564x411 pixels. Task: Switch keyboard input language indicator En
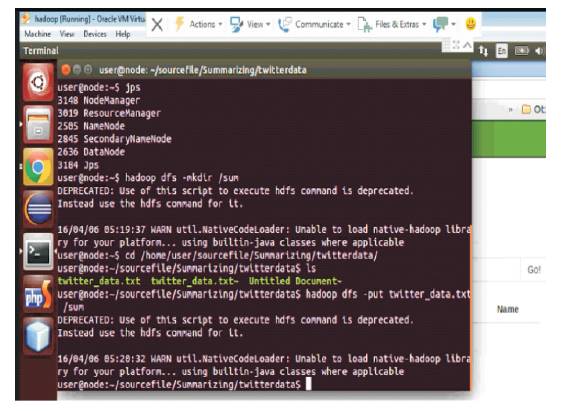[x=502, y=51]
